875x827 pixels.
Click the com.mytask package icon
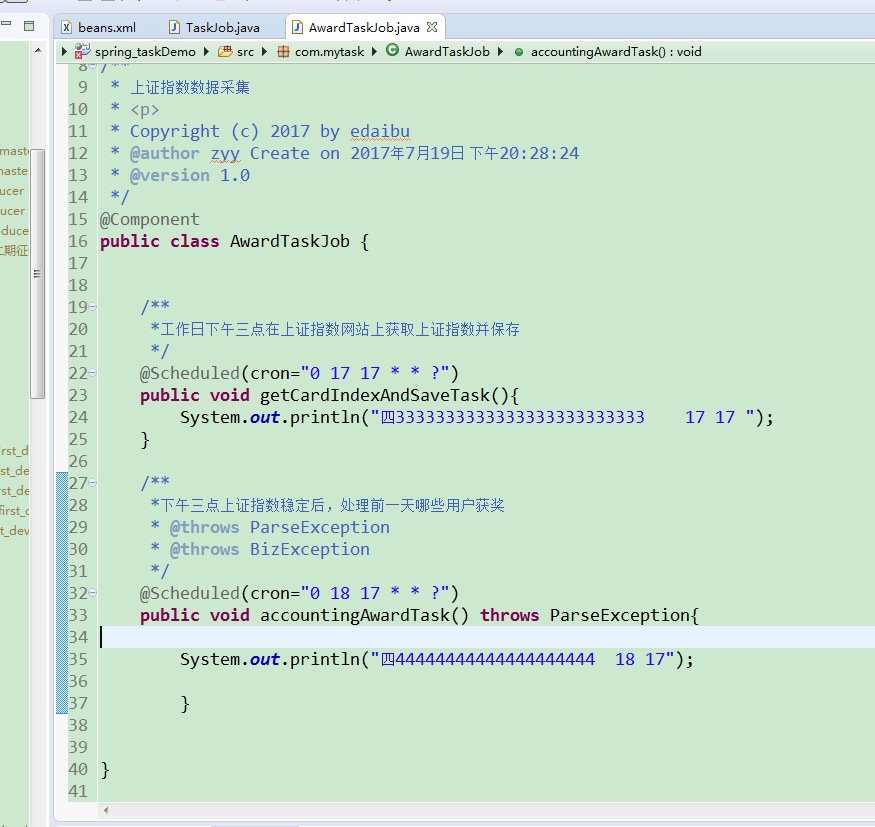click(283, 52)
